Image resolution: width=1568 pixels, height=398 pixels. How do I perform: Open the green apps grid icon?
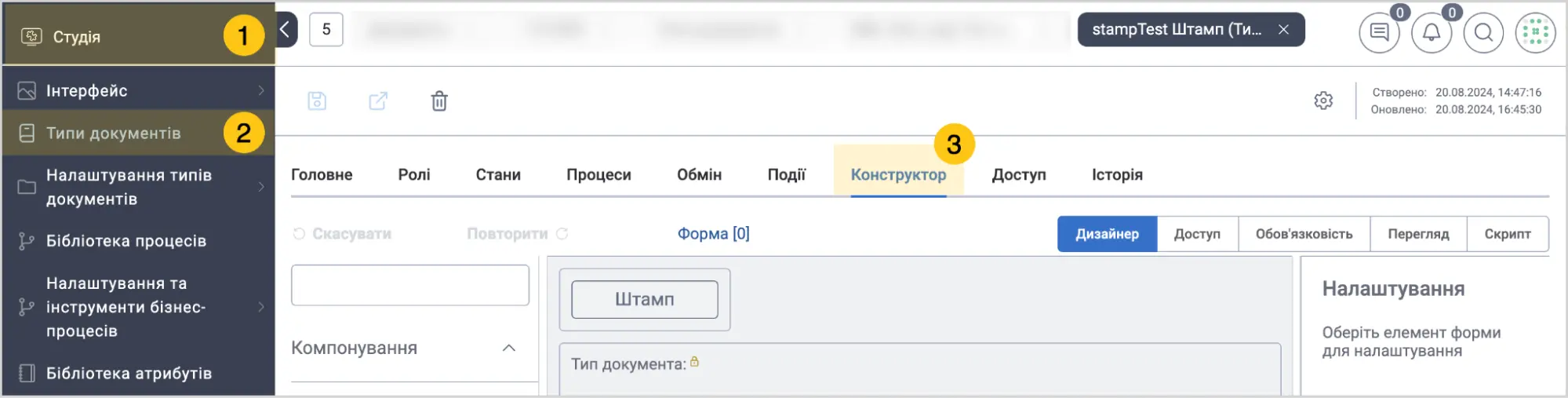tap(1535, 33)
